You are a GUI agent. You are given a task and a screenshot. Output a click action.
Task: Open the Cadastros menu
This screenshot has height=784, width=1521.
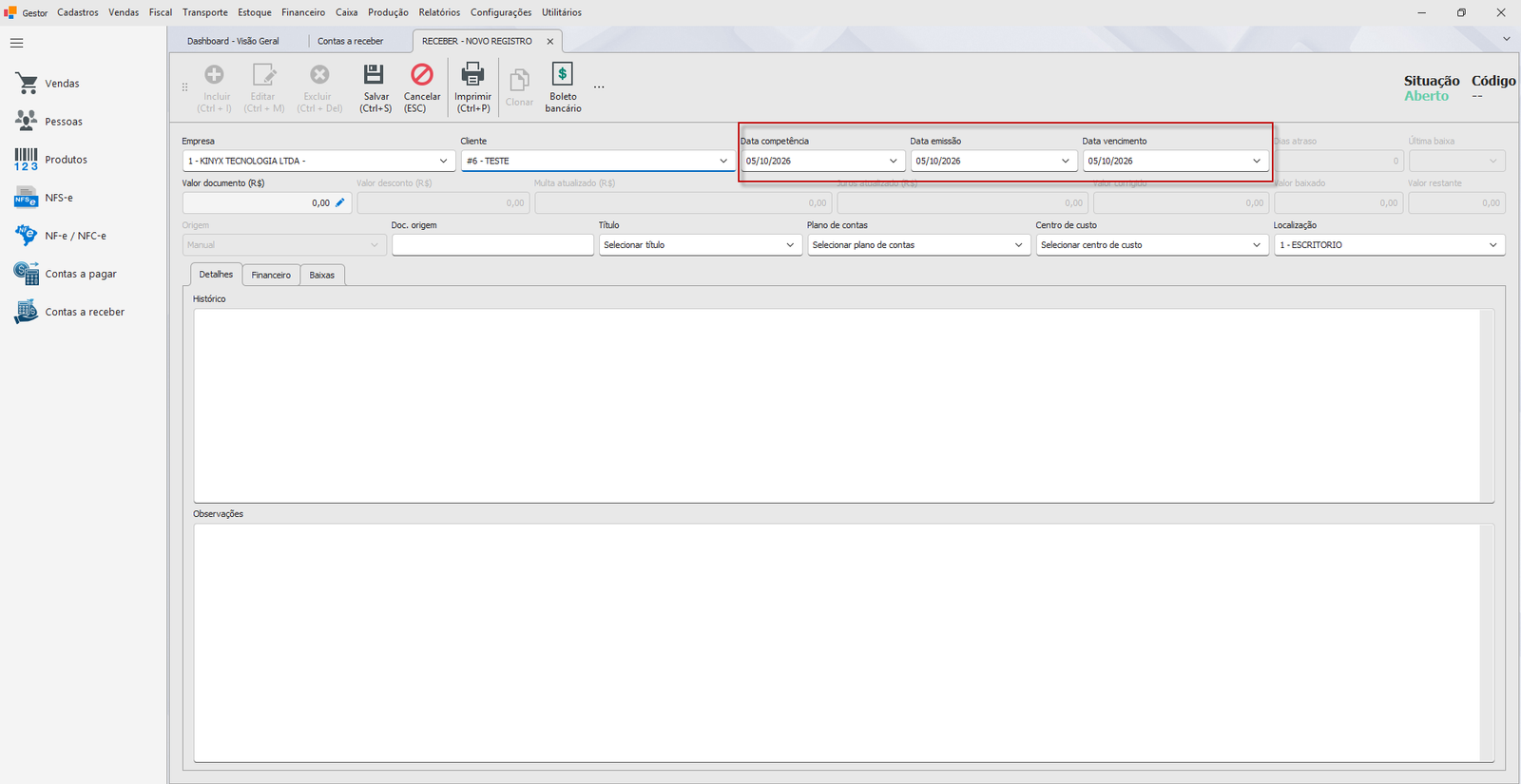[78, 12]
